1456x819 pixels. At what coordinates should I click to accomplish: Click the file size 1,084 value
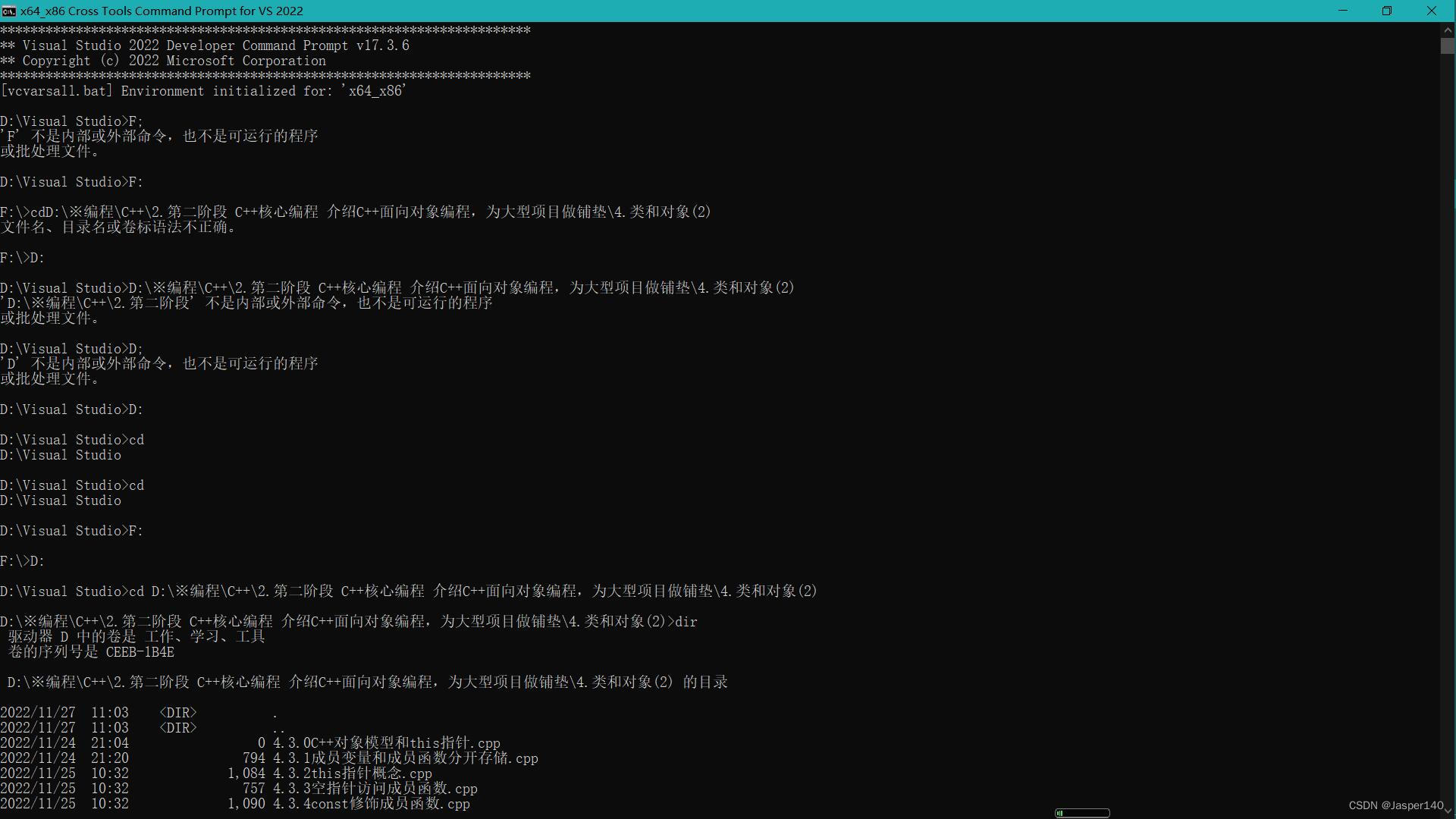click(x=246, y=773)
